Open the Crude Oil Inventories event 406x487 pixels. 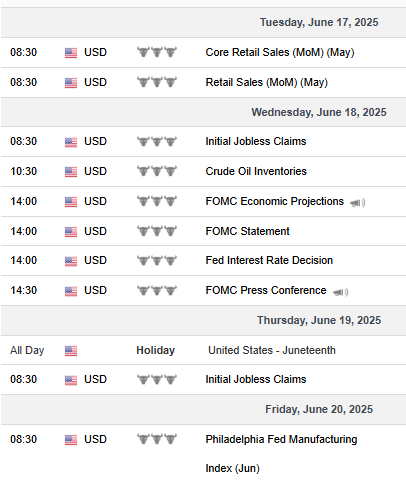coord(256,171)
